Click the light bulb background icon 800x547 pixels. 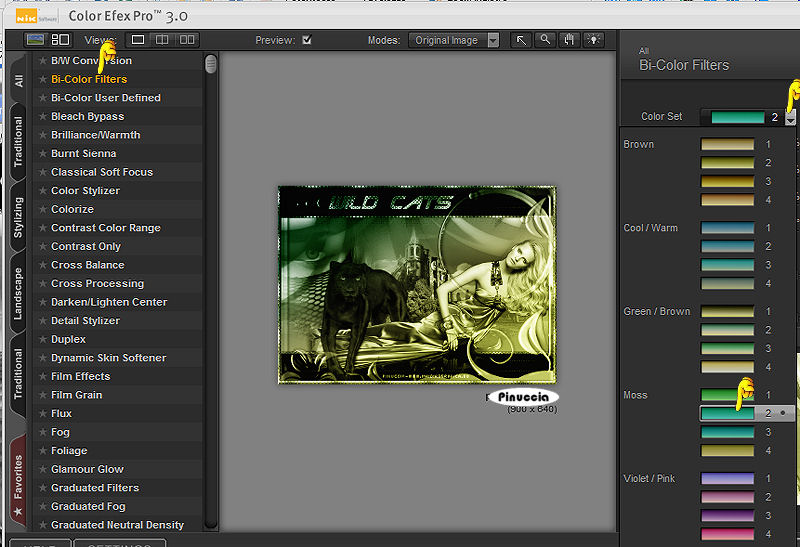point(593,40)
